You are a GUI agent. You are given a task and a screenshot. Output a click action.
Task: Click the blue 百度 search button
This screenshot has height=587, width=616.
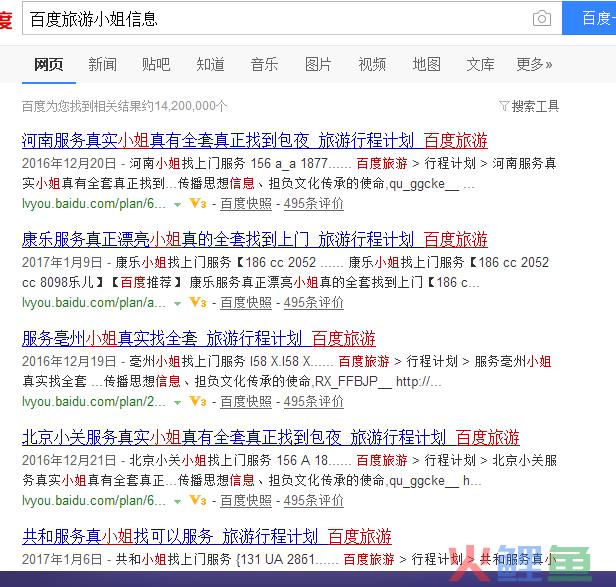click(x=589, y=18)
